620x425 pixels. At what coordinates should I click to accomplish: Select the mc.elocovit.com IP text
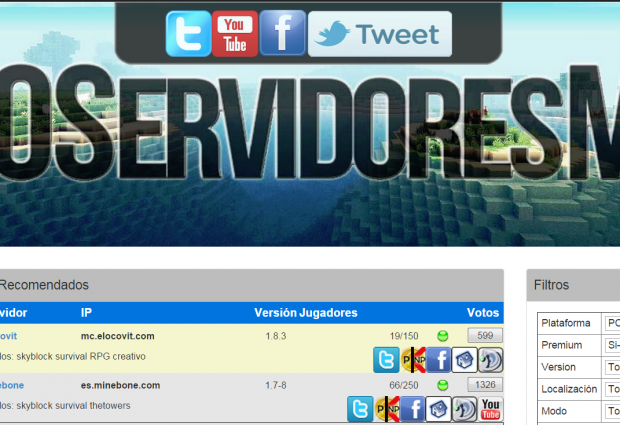coord(117,336)
